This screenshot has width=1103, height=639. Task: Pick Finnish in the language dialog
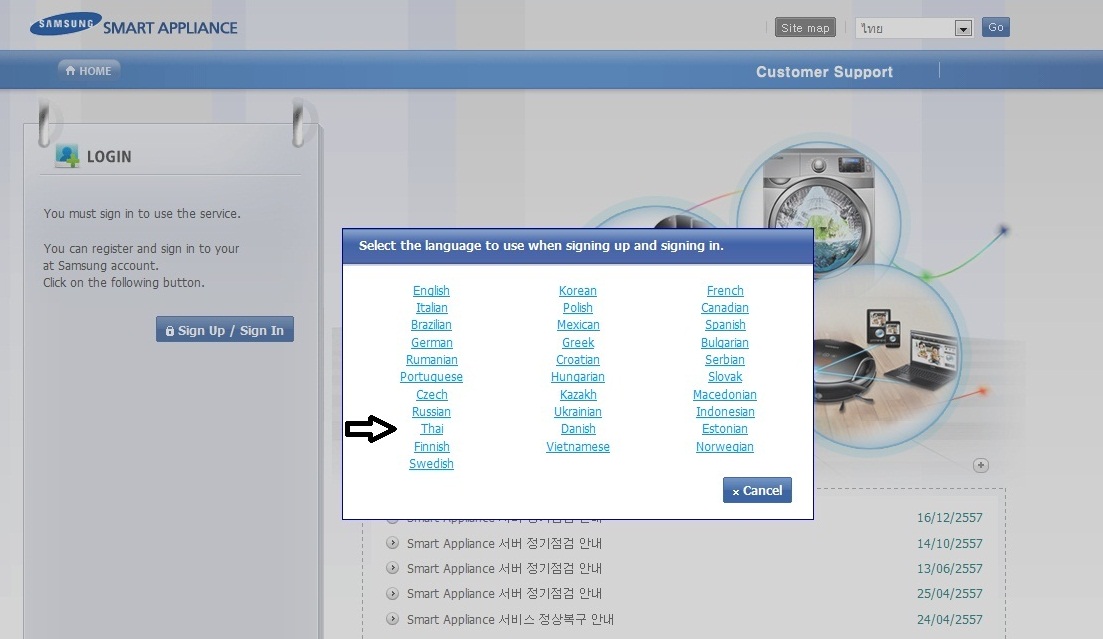pos(431,447)
